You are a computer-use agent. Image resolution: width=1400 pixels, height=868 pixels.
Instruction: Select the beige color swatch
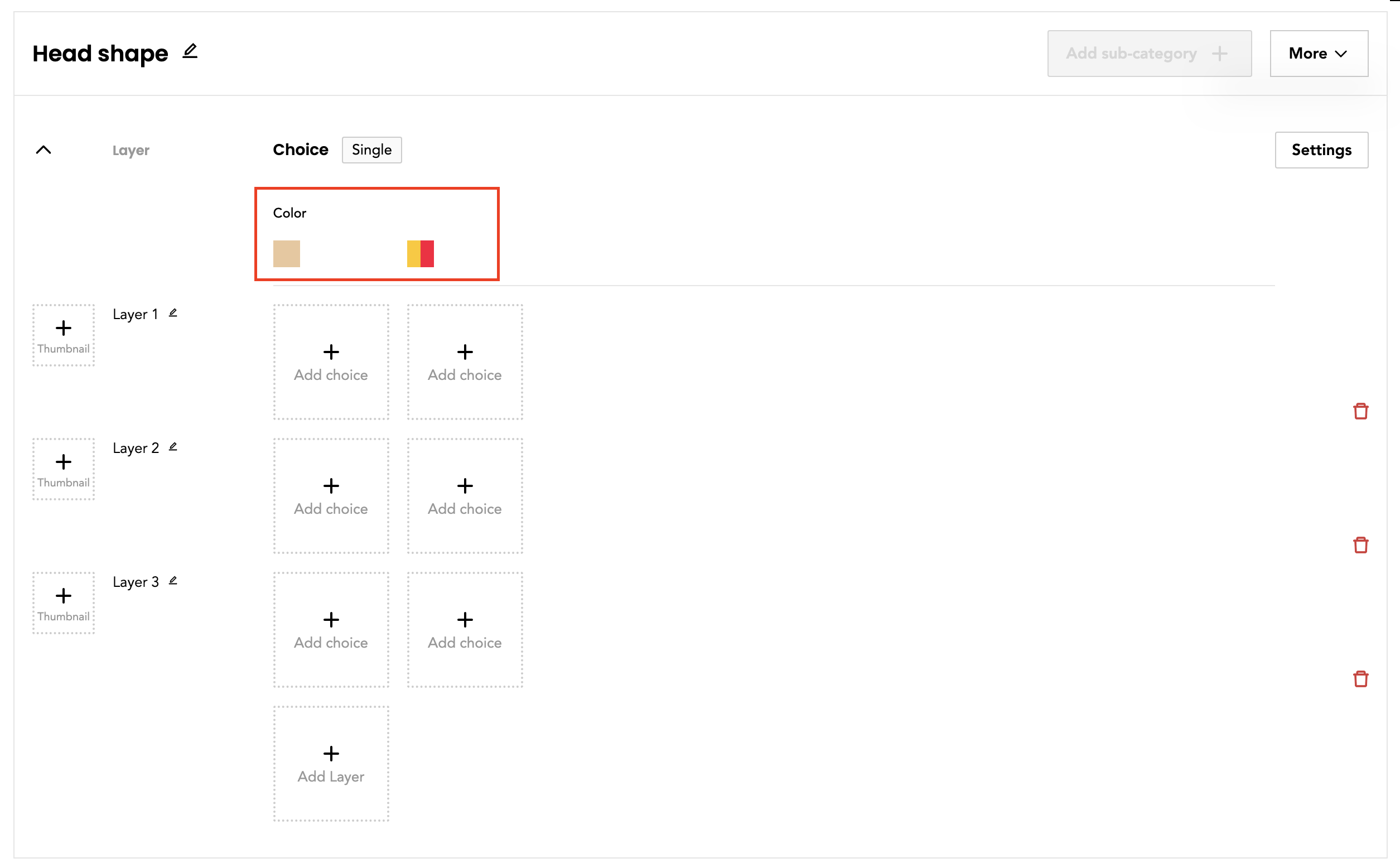287,254
